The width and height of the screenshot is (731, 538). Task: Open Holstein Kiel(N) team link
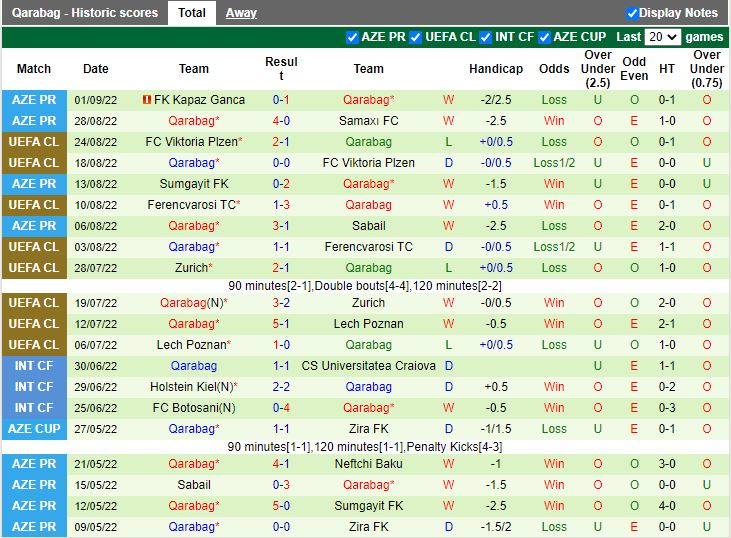click(x=193, y=386)
